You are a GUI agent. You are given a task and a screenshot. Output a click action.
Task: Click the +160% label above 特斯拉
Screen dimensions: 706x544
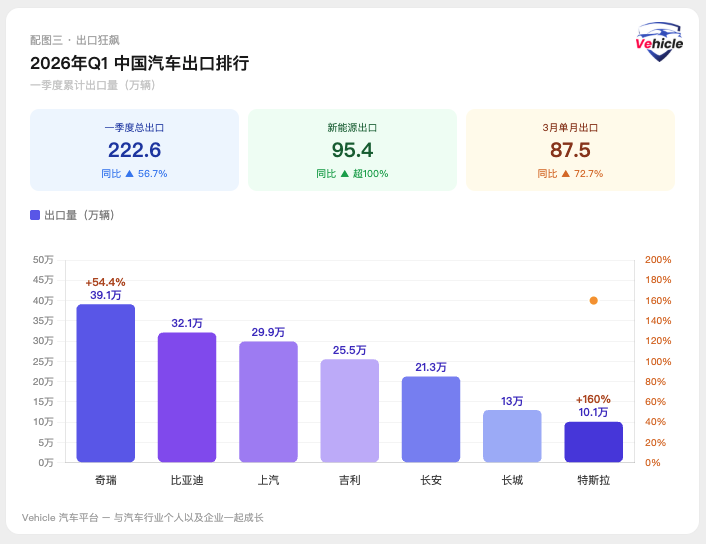tap(593, 399)
